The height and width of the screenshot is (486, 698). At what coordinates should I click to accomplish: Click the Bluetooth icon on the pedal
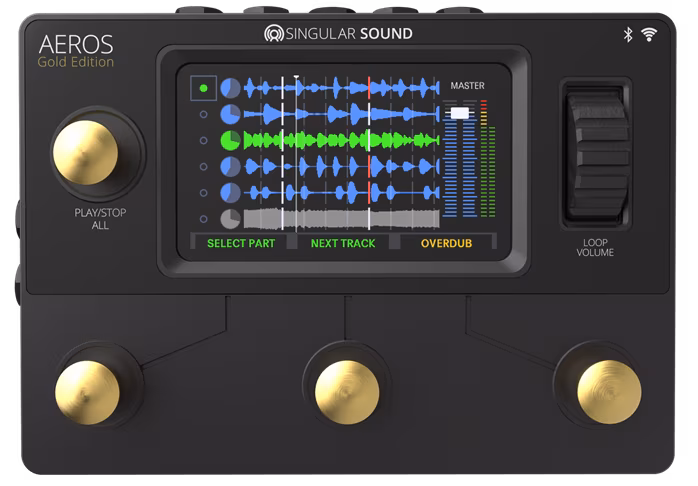(x=628, y=34)
